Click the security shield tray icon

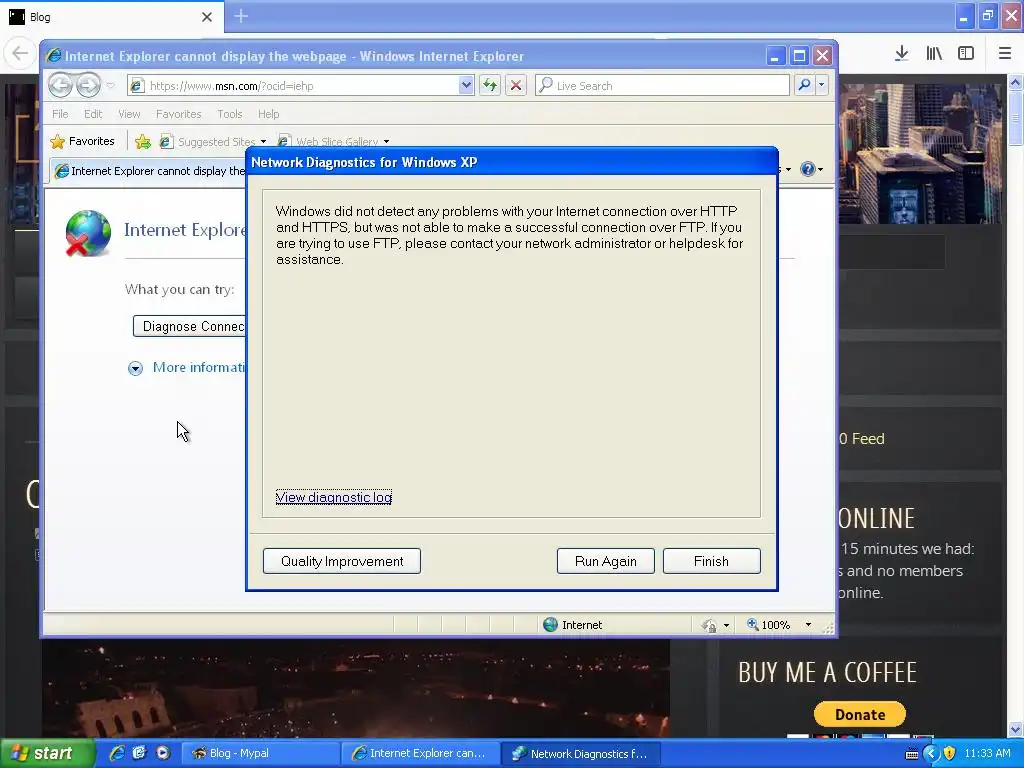click(x=950, y=754)
